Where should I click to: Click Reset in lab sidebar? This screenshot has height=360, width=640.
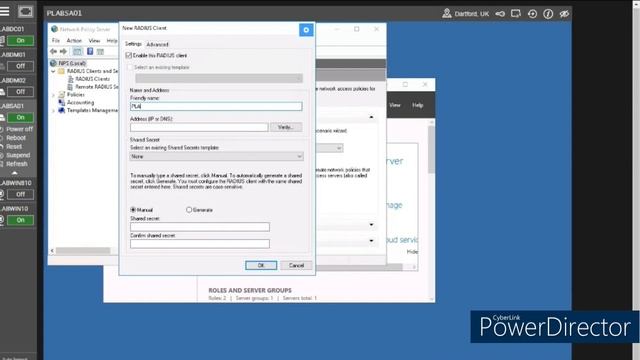(x=14, y=147)
